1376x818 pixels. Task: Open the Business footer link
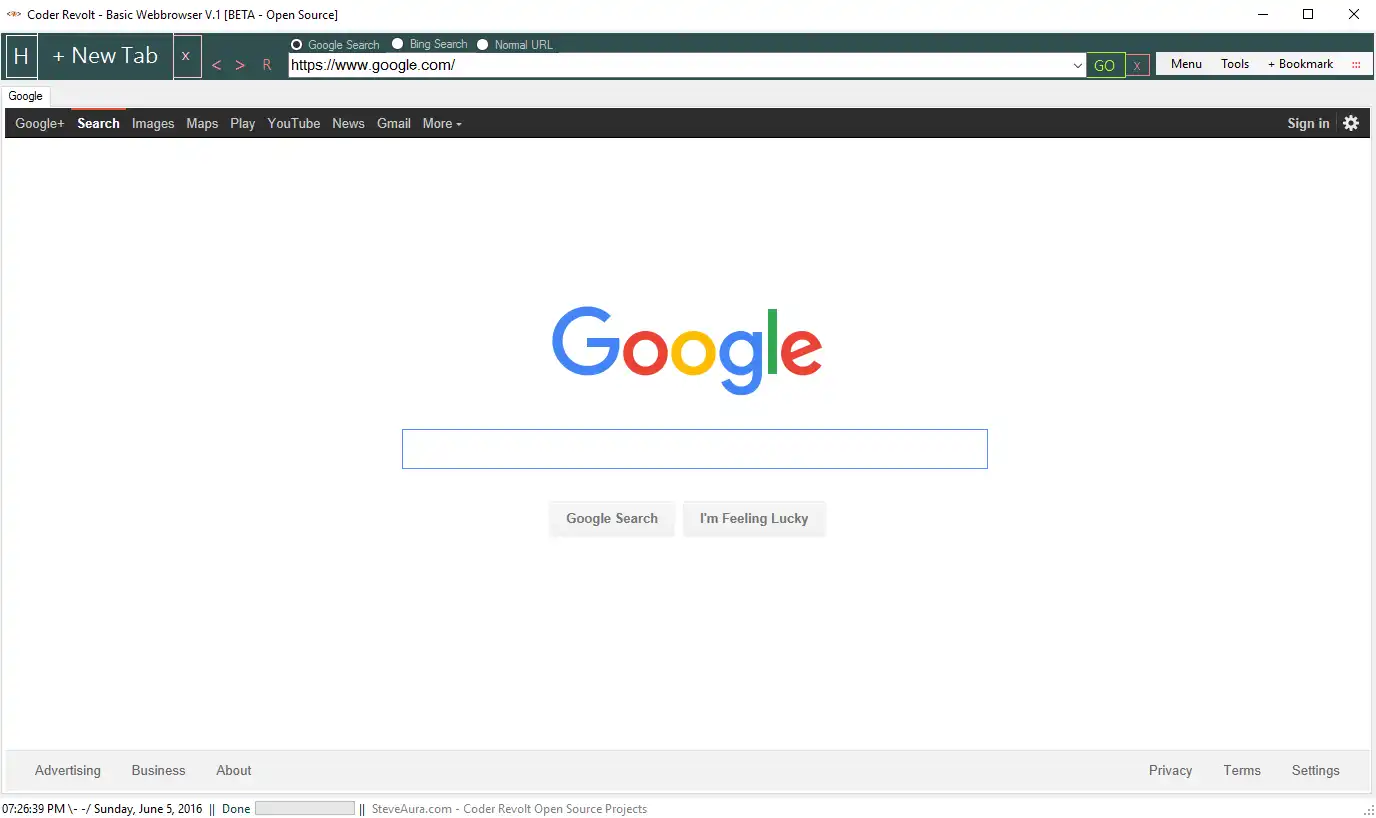tap(159, 770)
